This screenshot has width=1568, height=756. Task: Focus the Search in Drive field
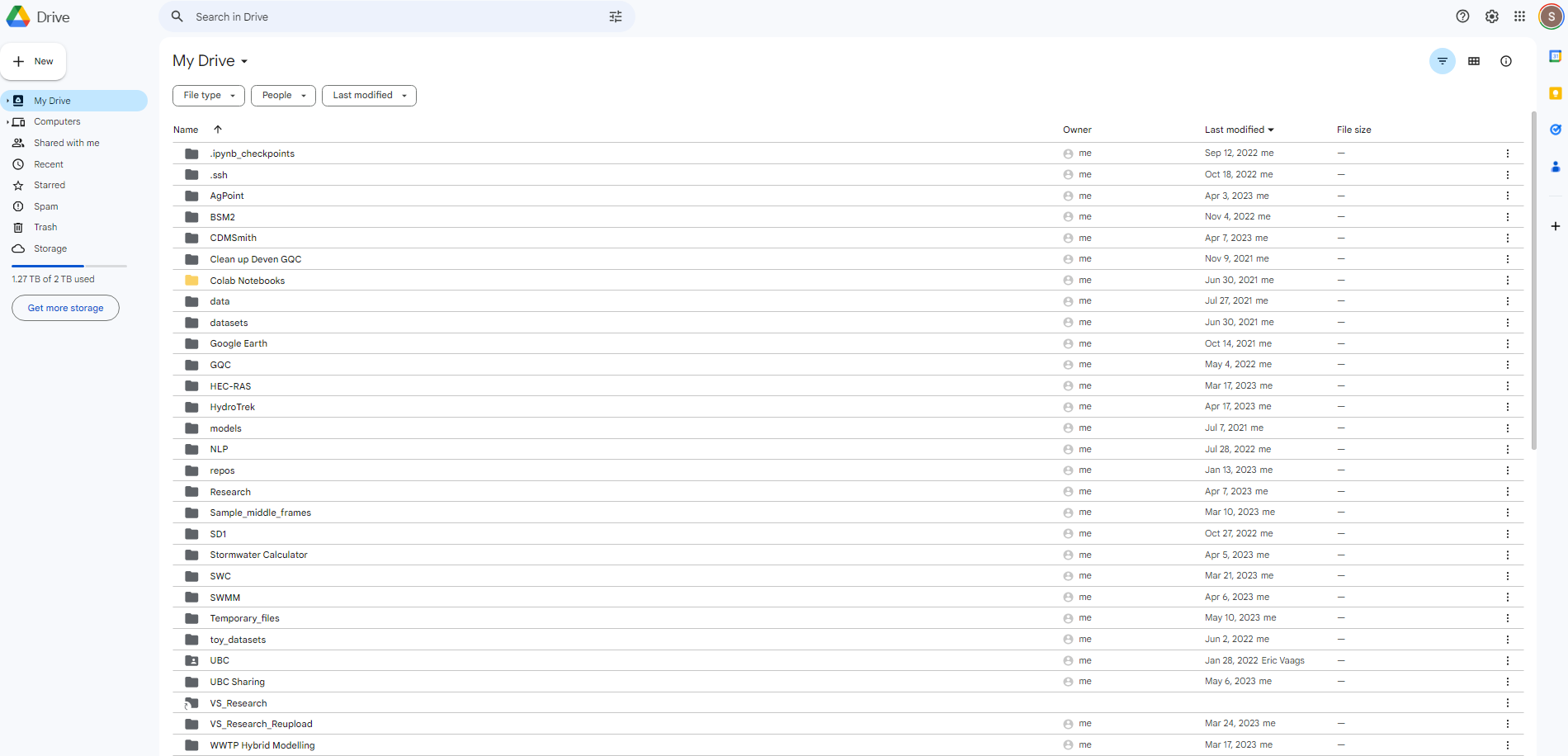396,17
